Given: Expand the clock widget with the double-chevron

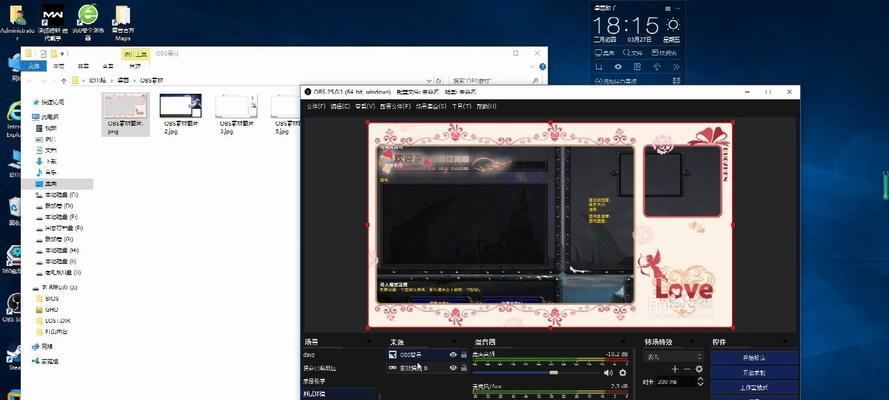Looking at the screenshot, I should point(676,67).
